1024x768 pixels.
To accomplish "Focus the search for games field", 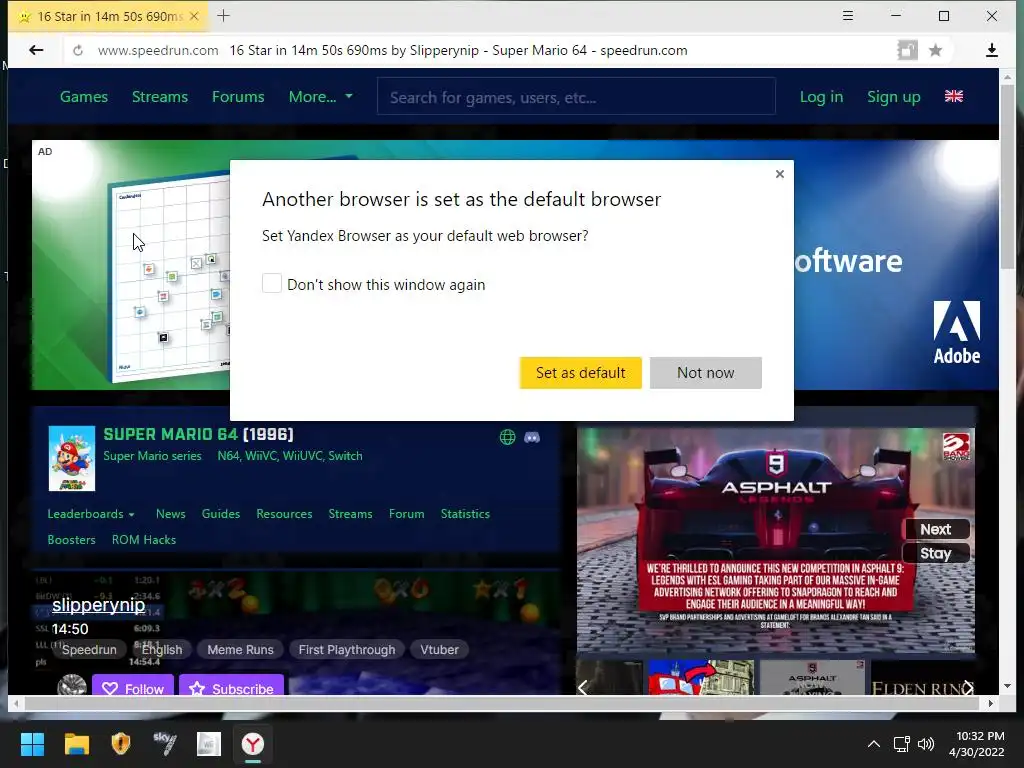I will point(576,97).
